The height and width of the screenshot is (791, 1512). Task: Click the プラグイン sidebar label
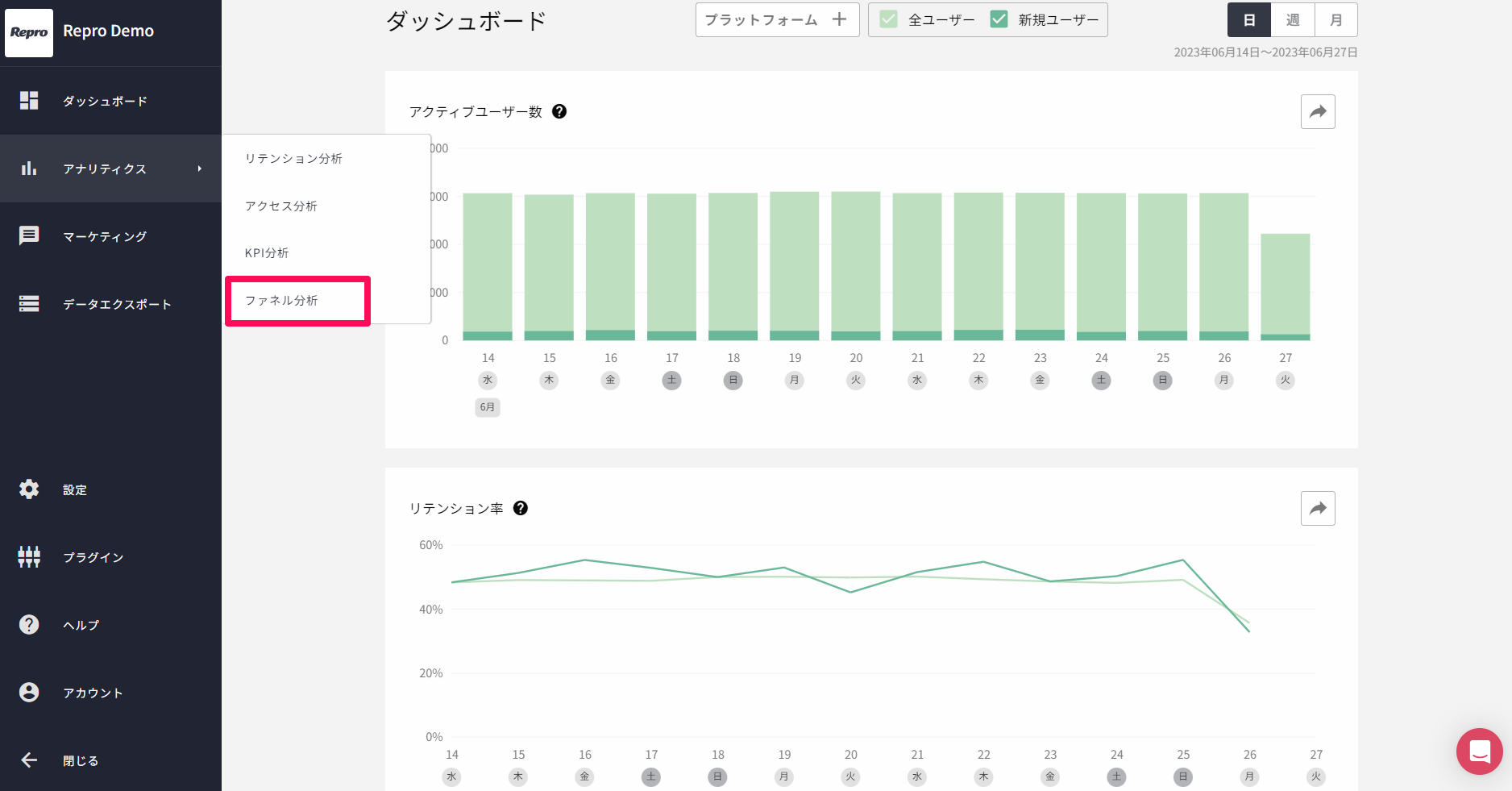93,557
